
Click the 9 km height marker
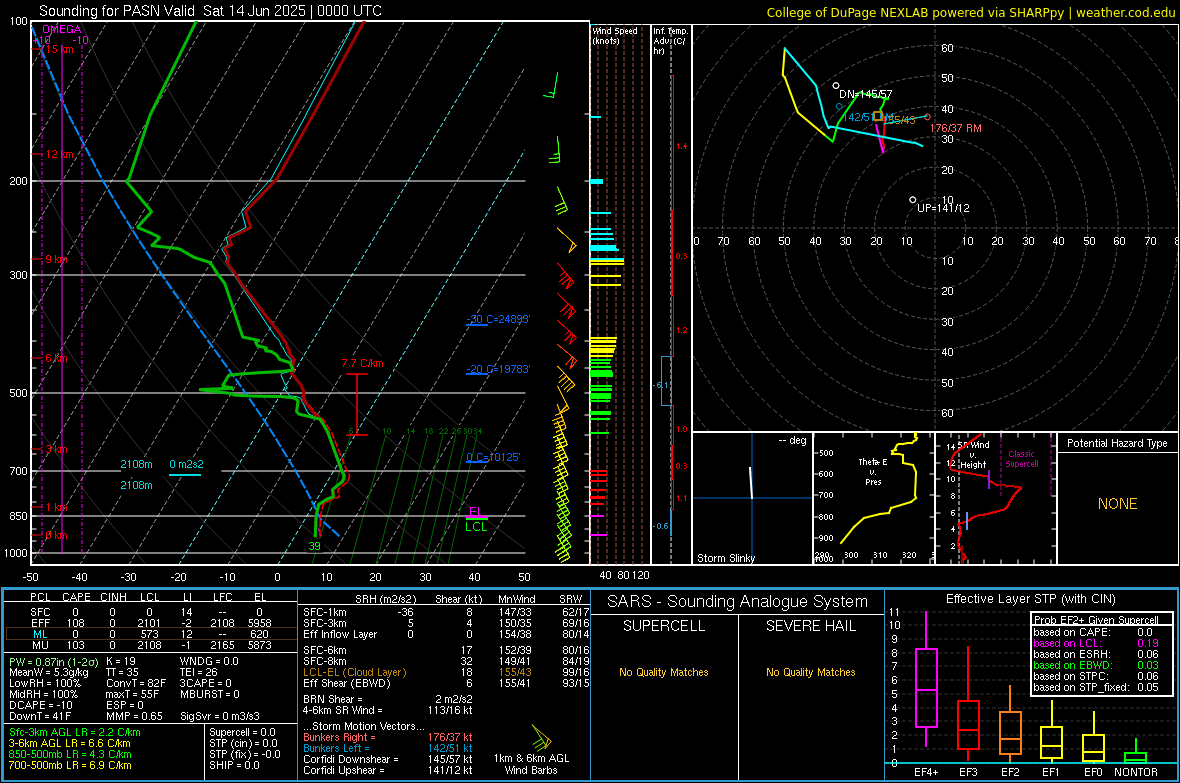pyautogui.click(x=56, y=259)
